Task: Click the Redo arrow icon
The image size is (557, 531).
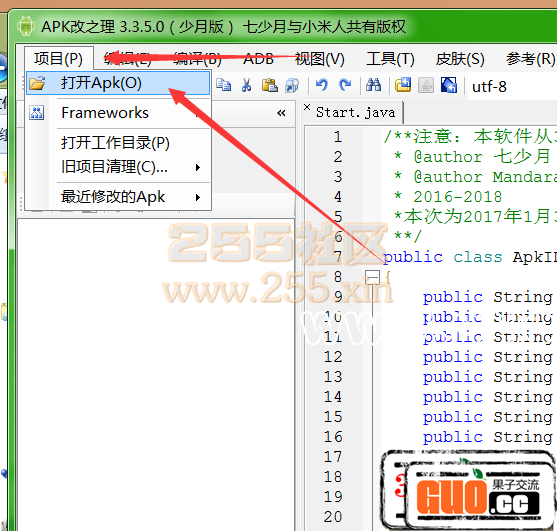Action: [x=345, y=85]
